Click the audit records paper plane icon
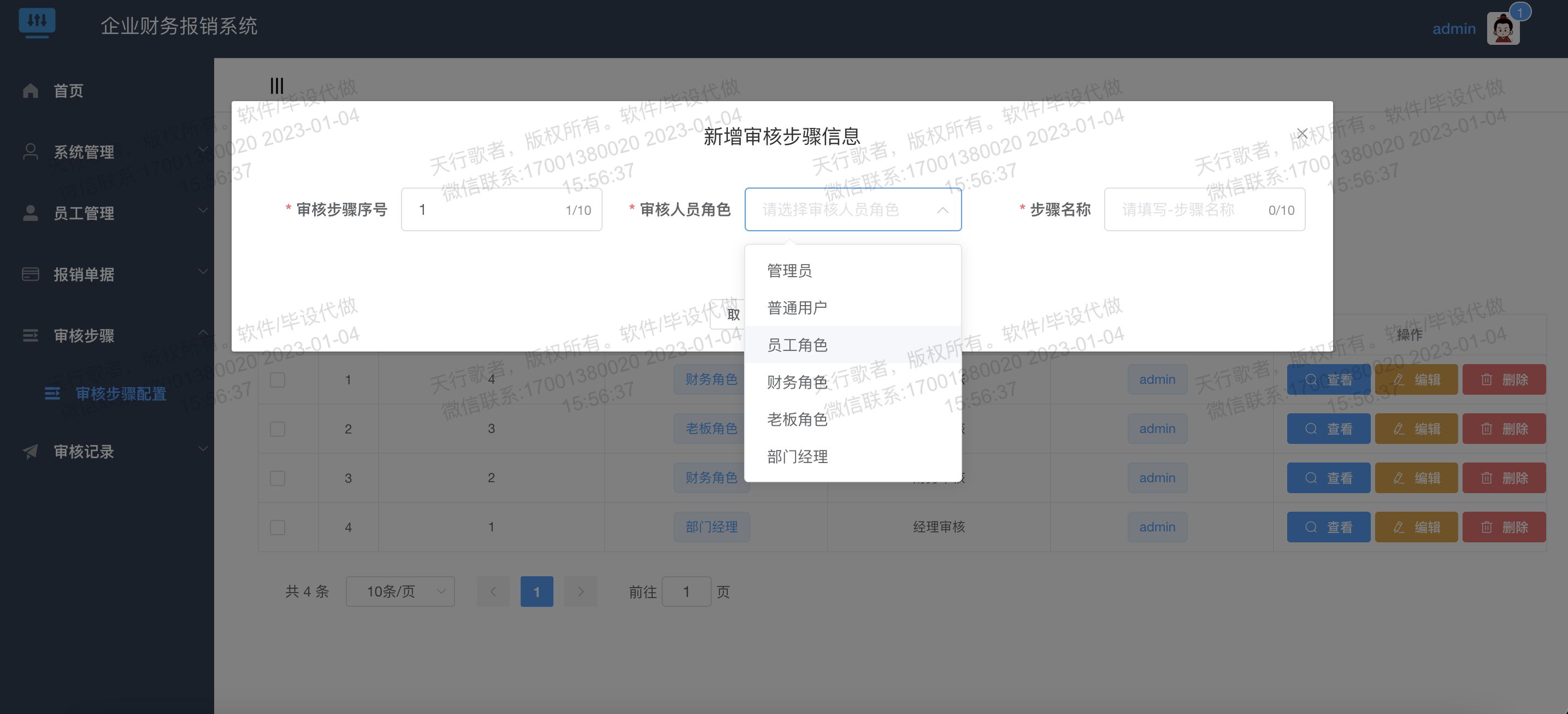 [31, 452]
